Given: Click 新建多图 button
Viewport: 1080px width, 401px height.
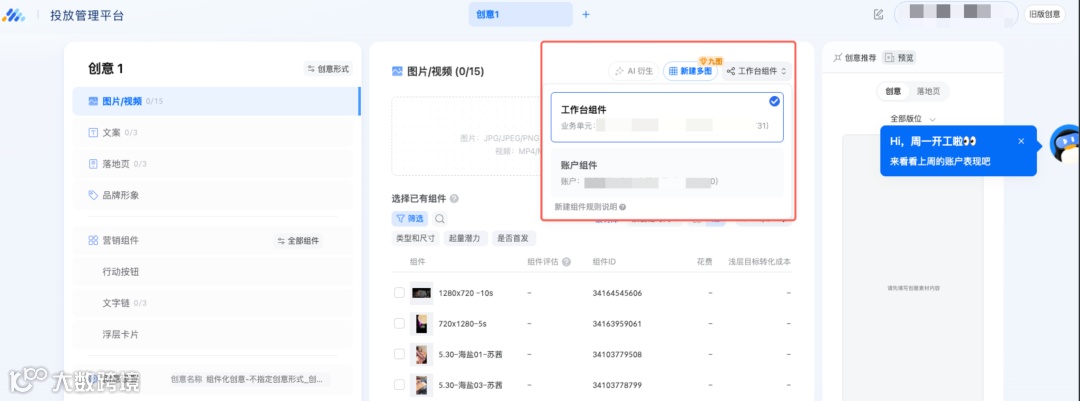Looking at the screenshot, I should point(690,71).
